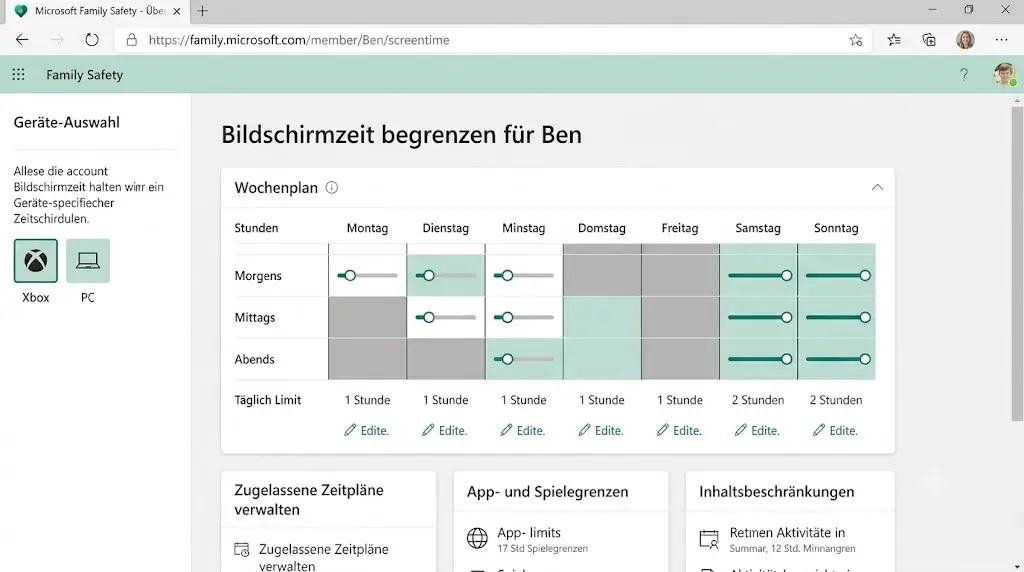Image resolution: width=1024 pixels, height=572 pixels.
Task: Select the Microsoft Family Safety tab
Action: tap(98, 11)
